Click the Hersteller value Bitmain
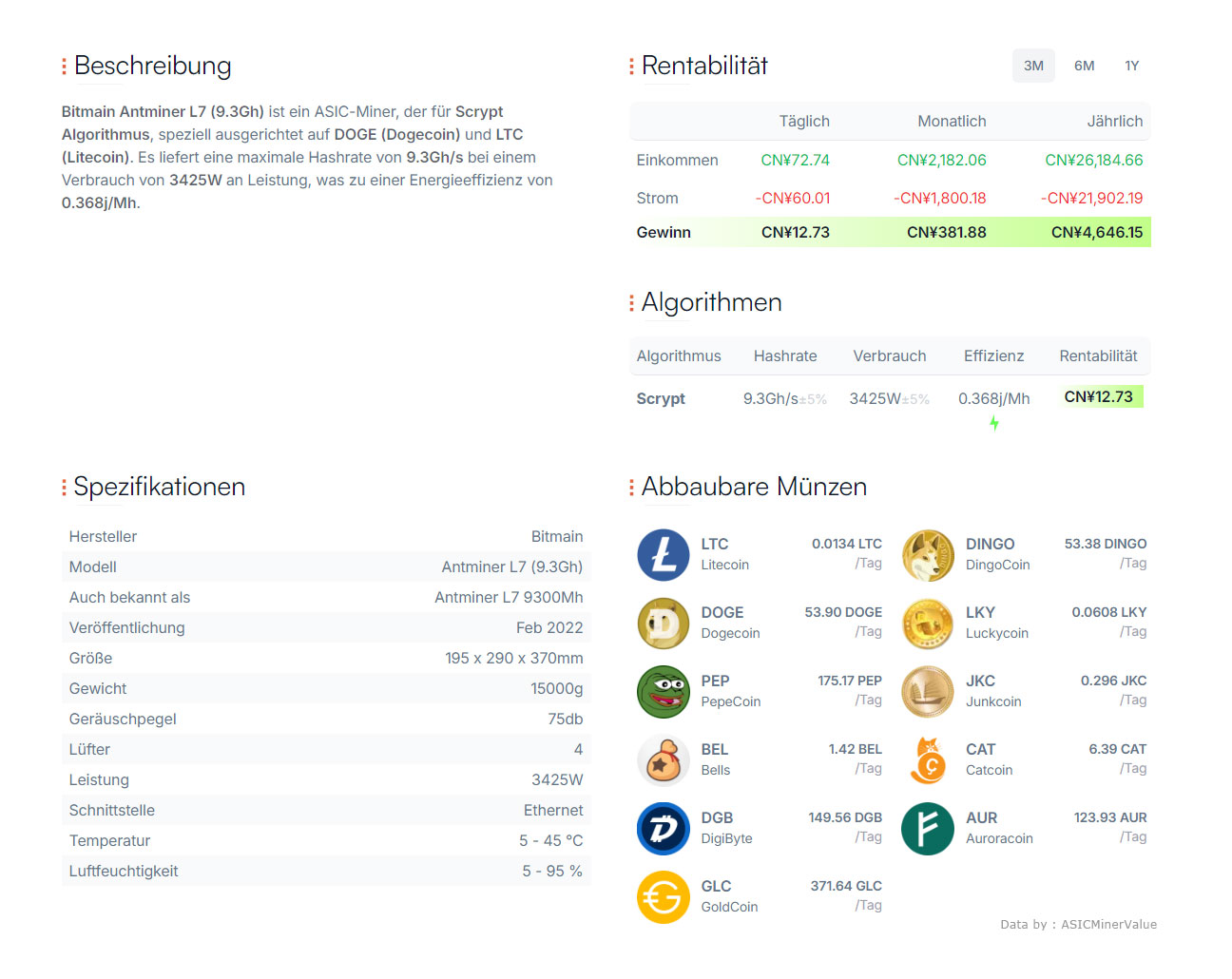The image size is (1232, 979). click(557, 536)
